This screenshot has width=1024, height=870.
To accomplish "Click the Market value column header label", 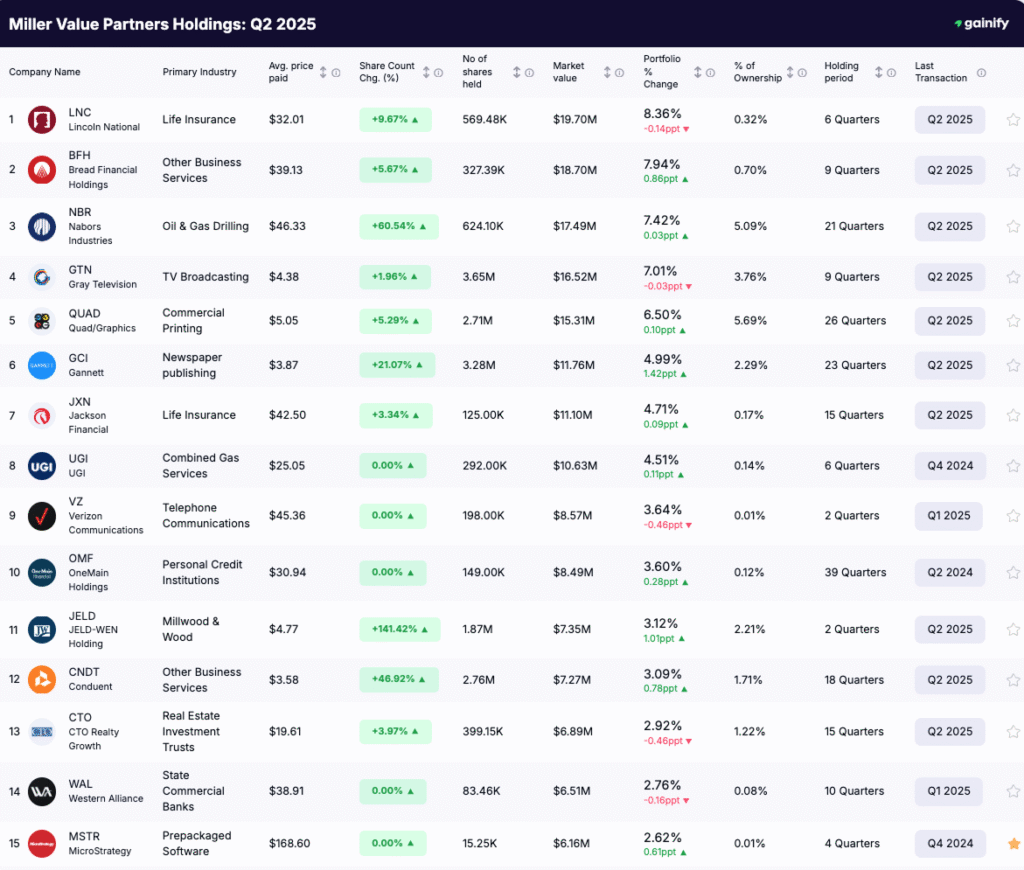I will tap(568, 72).
